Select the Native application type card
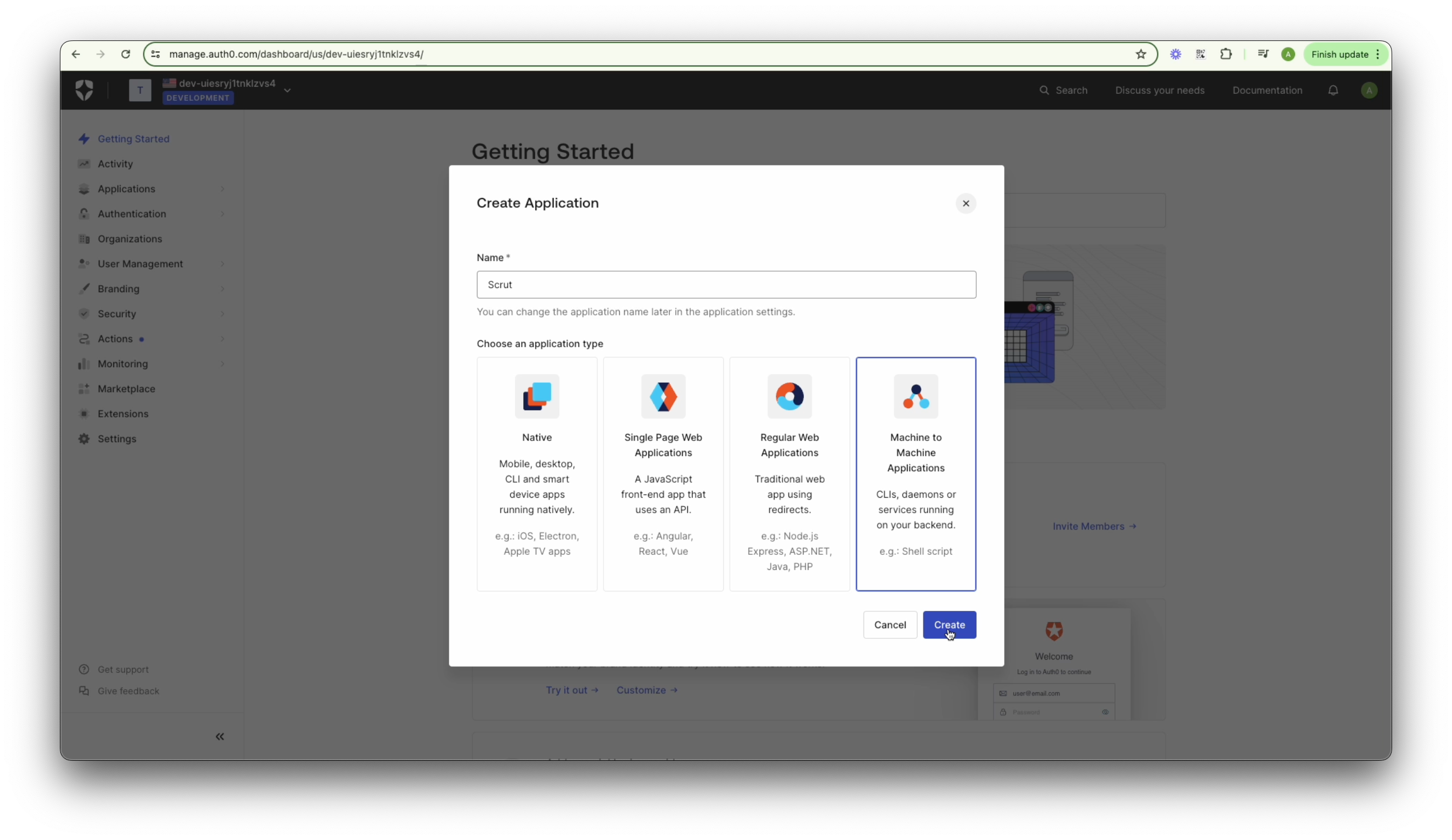1452x840 pixels. 537,473
